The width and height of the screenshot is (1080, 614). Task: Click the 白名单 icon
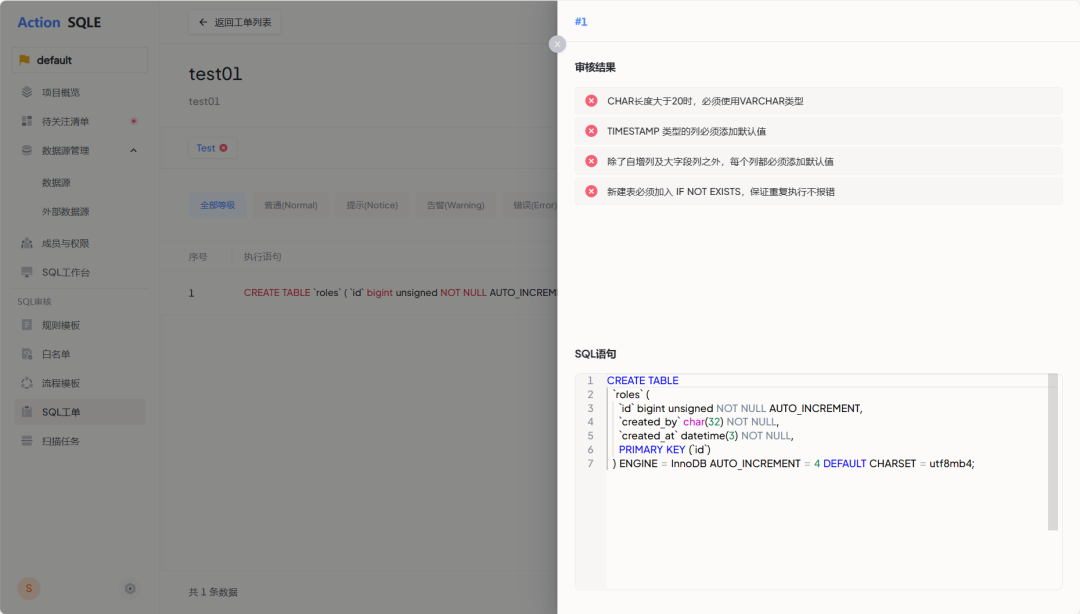pyautogui.click(x=27, y=354)
